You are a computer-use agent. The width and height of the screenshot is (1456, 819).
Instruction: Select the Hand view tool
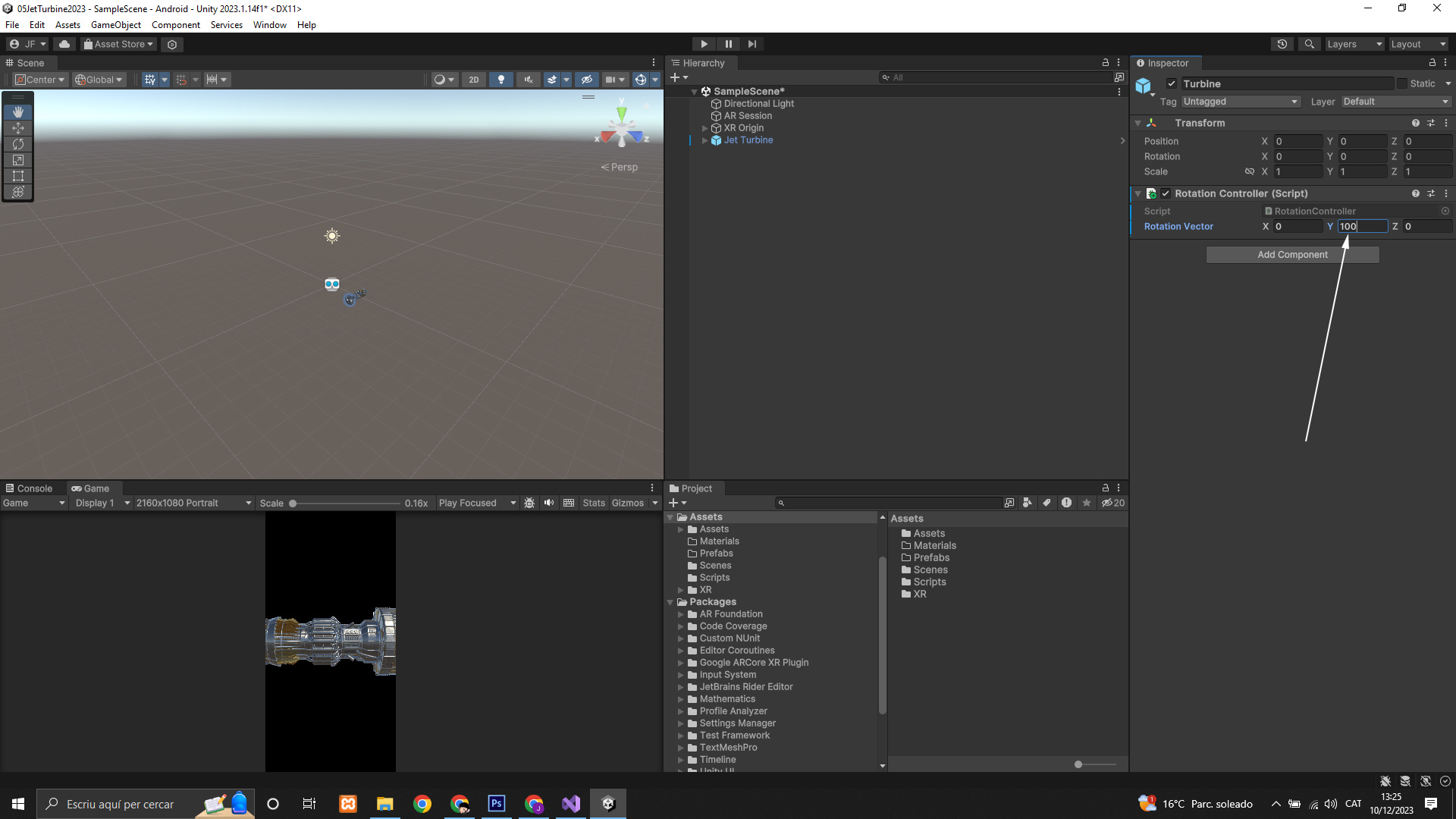pos(18,111)
